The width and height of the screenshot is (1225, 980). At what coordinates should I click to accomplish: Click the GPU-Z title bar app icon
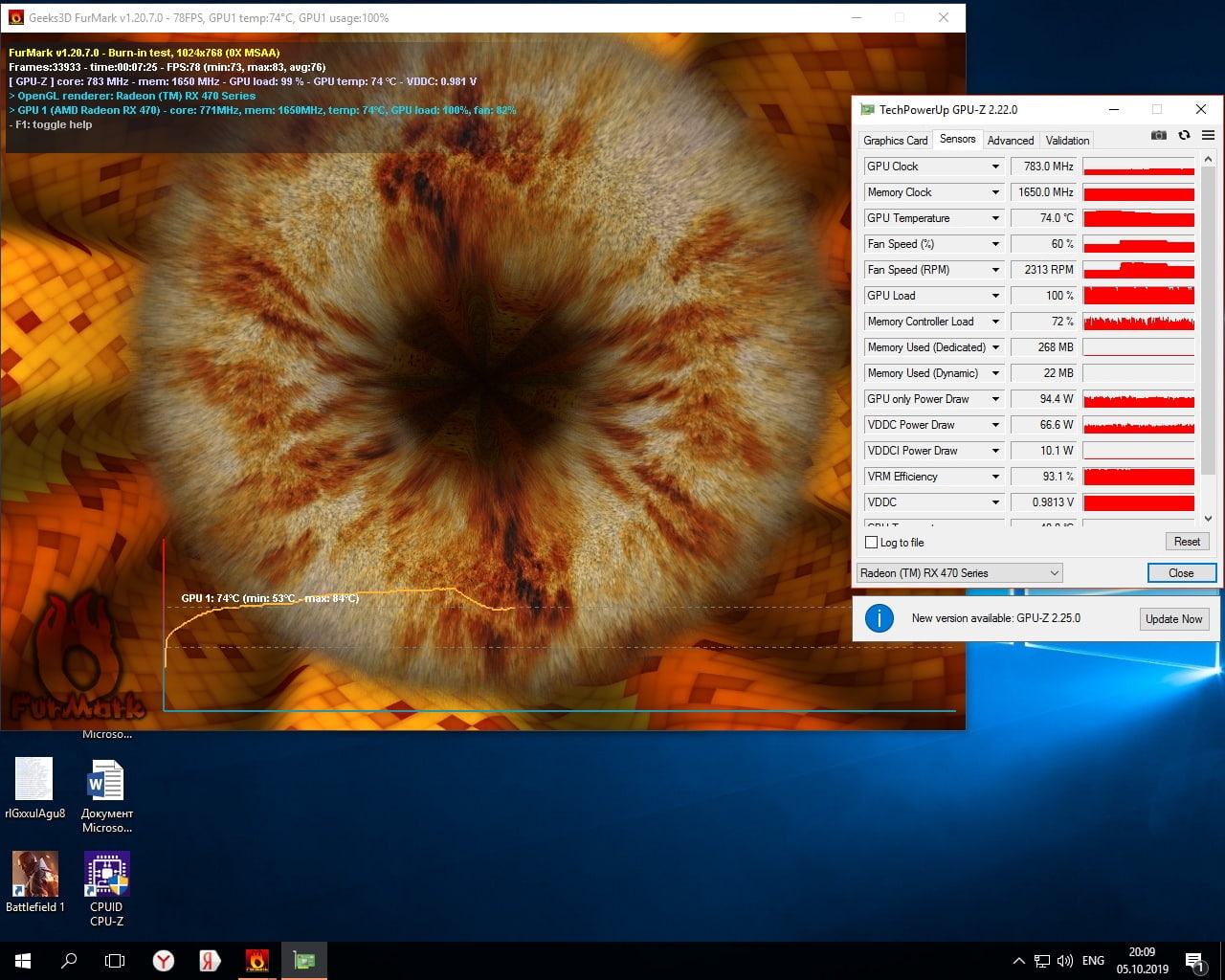[x=867, y=109]
